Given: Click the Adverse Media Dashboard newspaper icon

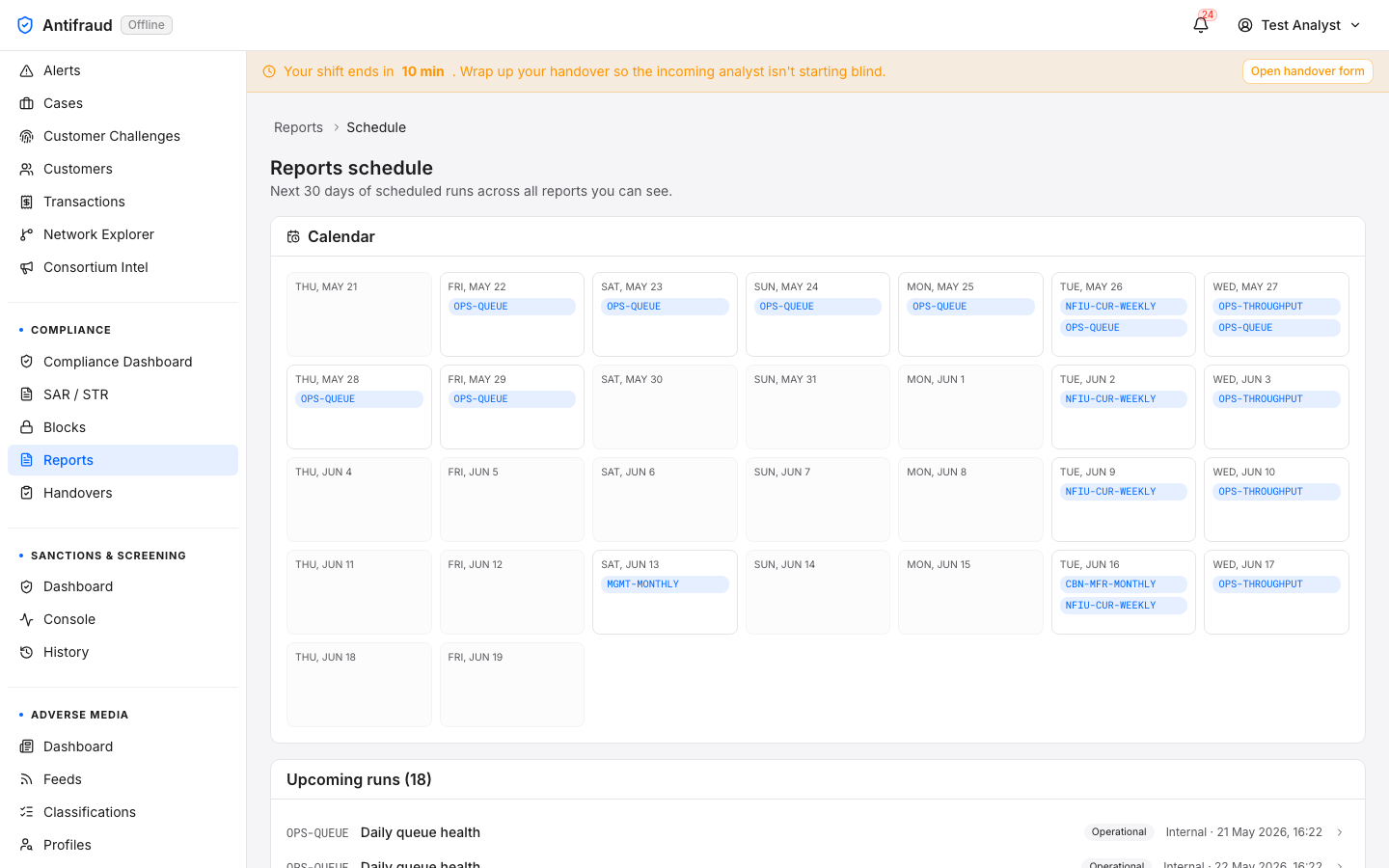Looking at the screenshot, I should pyautogui.click(x=27, y=746).
